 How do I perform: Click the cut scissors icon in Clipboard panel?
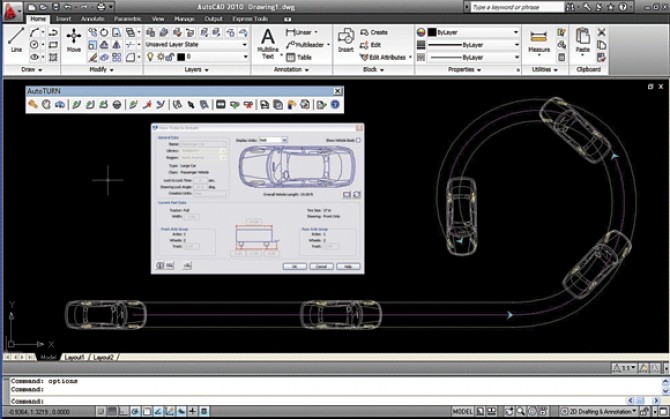602,32
